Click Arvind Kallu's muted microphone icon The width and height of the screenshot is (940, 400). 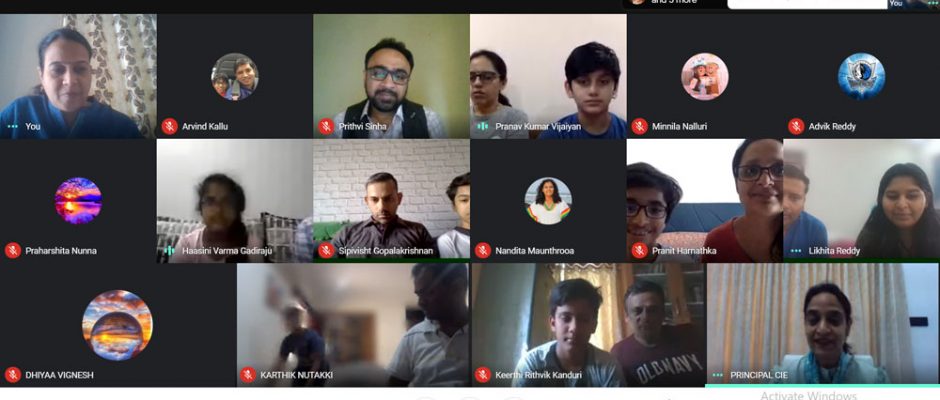click(x=170, y=127)
